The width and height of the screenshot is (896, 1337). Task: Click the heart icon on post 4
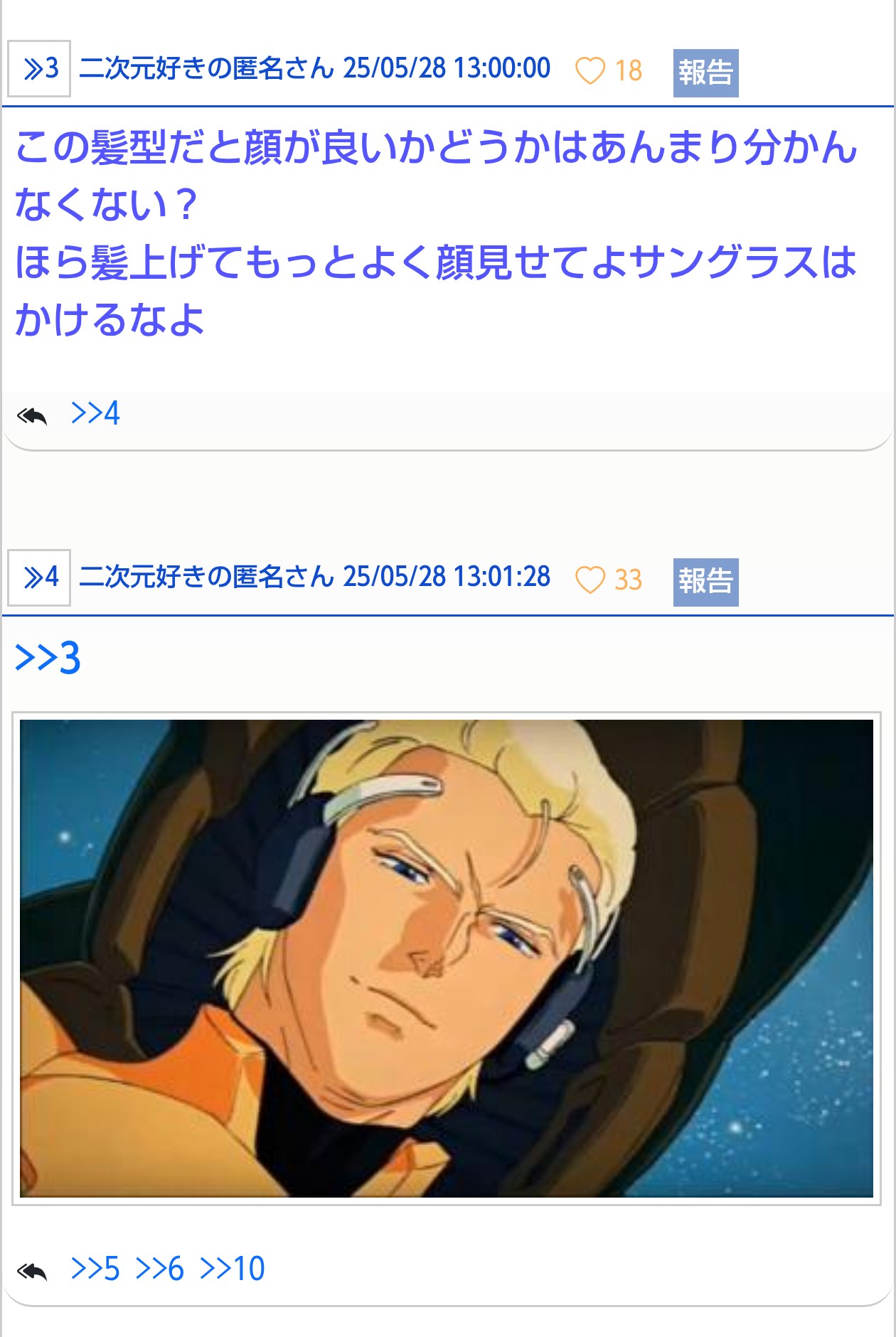tap(590, 579)
